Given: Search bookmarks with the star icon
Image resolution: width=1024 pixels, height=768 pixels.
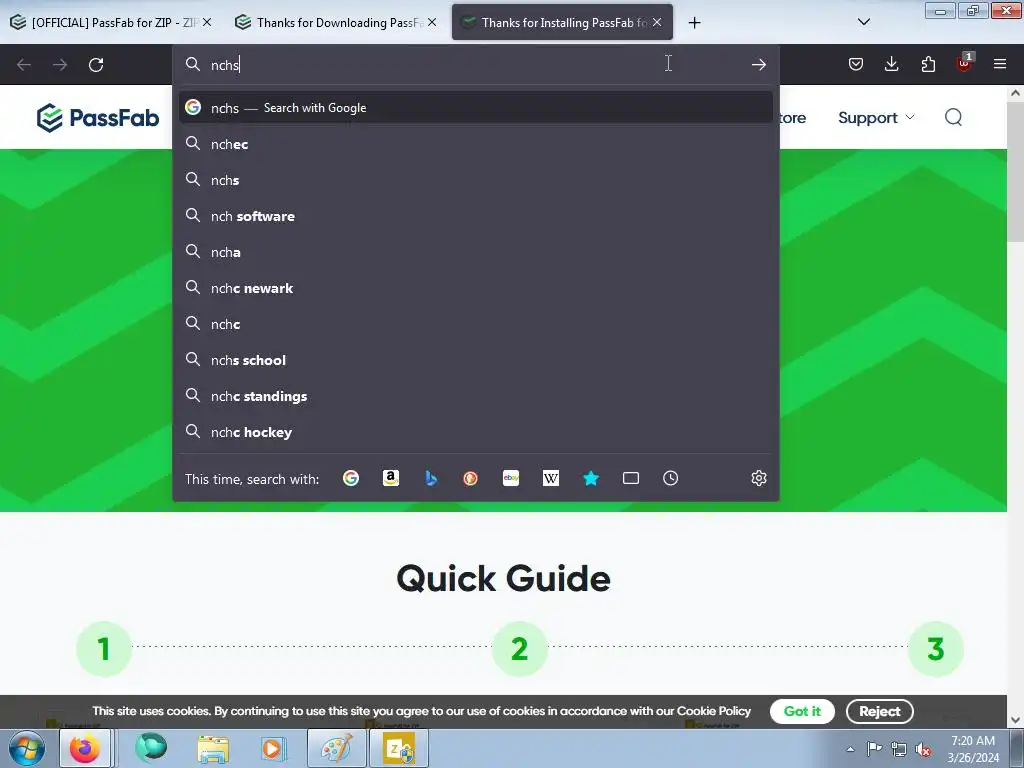Looking at the screenshot, I should [x=591, y=479].
